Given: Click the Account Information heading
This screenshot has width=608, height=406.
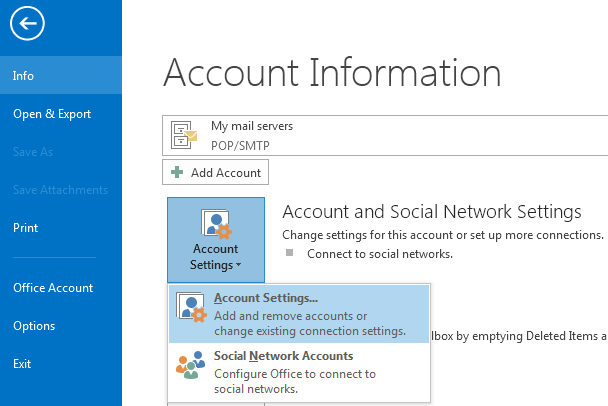Looking at the screenshot, I should pyautogui.click(x=332, y=73).
